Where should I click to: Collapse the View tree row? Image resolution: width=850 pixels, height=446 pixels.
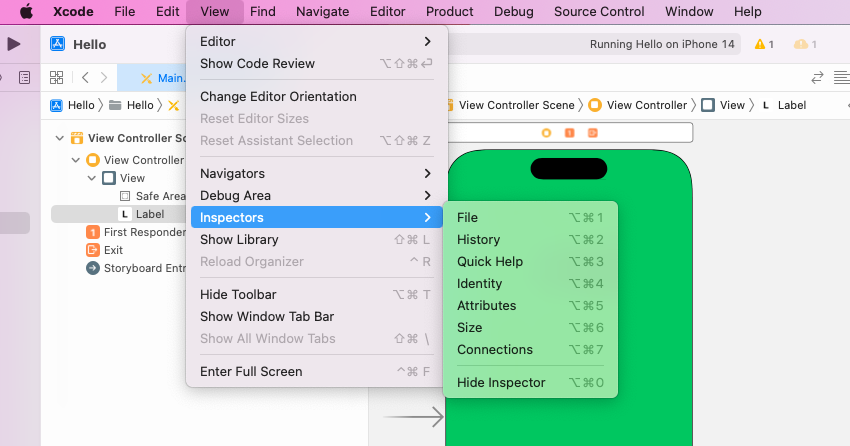92,178
